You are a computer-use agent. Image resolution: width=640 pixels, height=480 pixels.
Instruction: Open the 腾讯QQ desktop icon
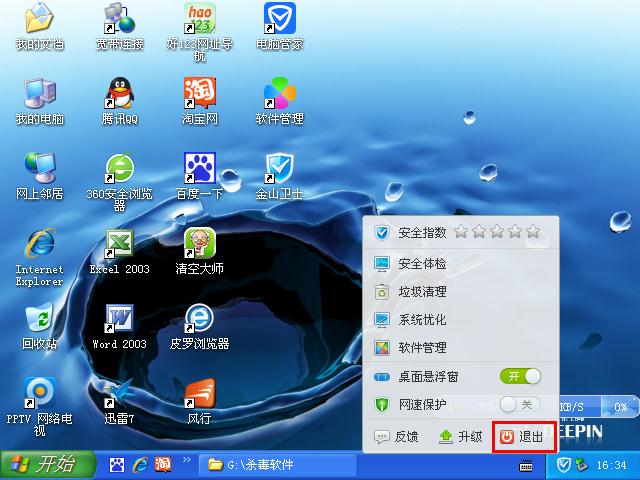pyautogui.click(x=120, y=94)
